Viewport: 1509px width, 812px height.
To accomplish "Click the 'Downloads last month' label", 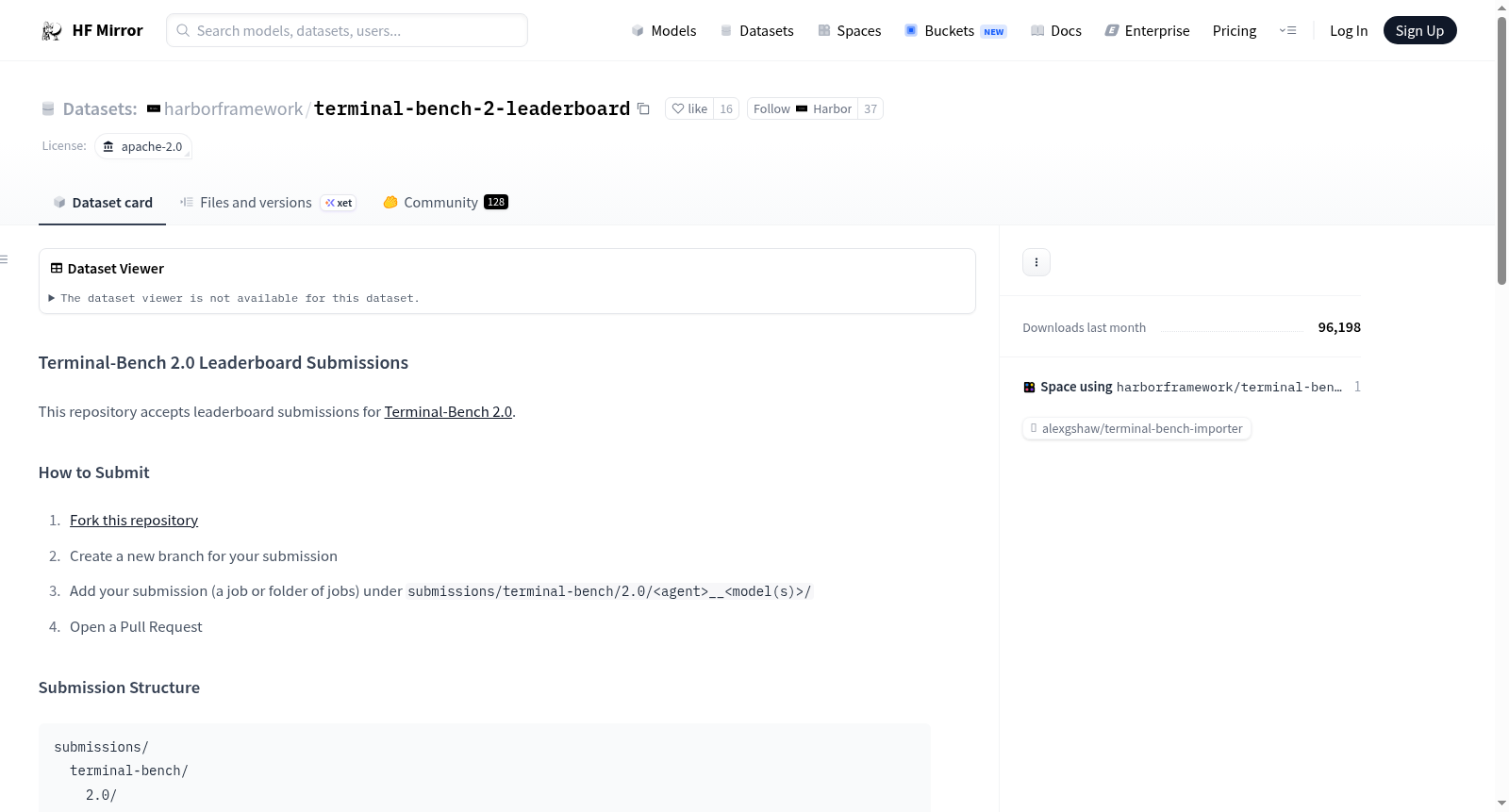I will (x=1085, y=328).
